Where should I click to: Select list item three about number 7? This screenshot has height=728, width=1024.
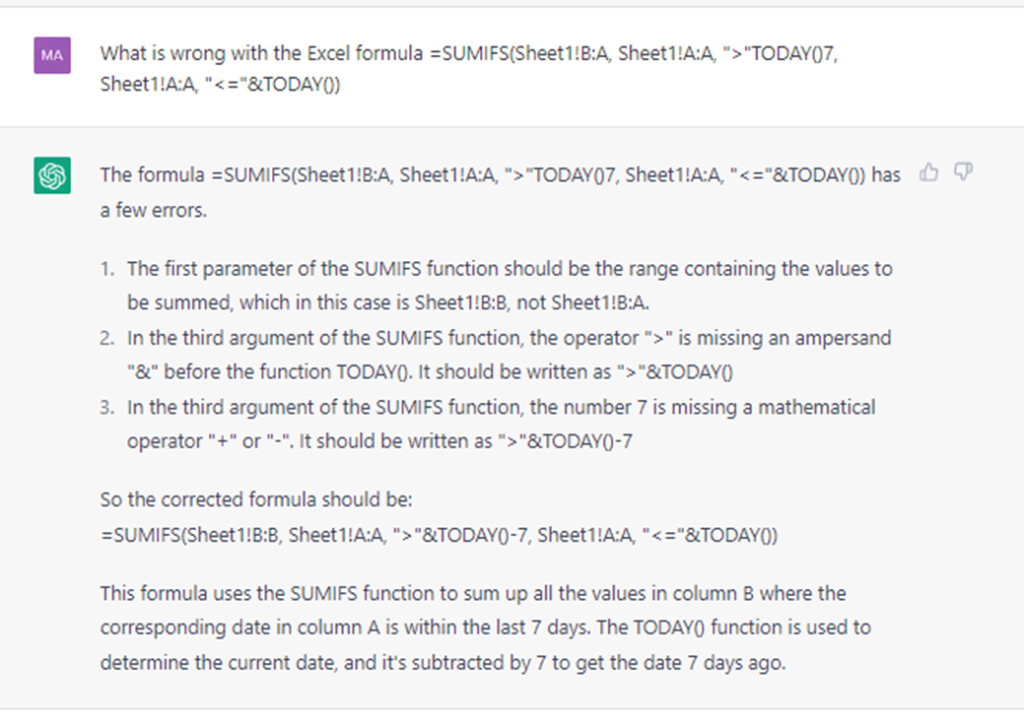coord(501,424)
